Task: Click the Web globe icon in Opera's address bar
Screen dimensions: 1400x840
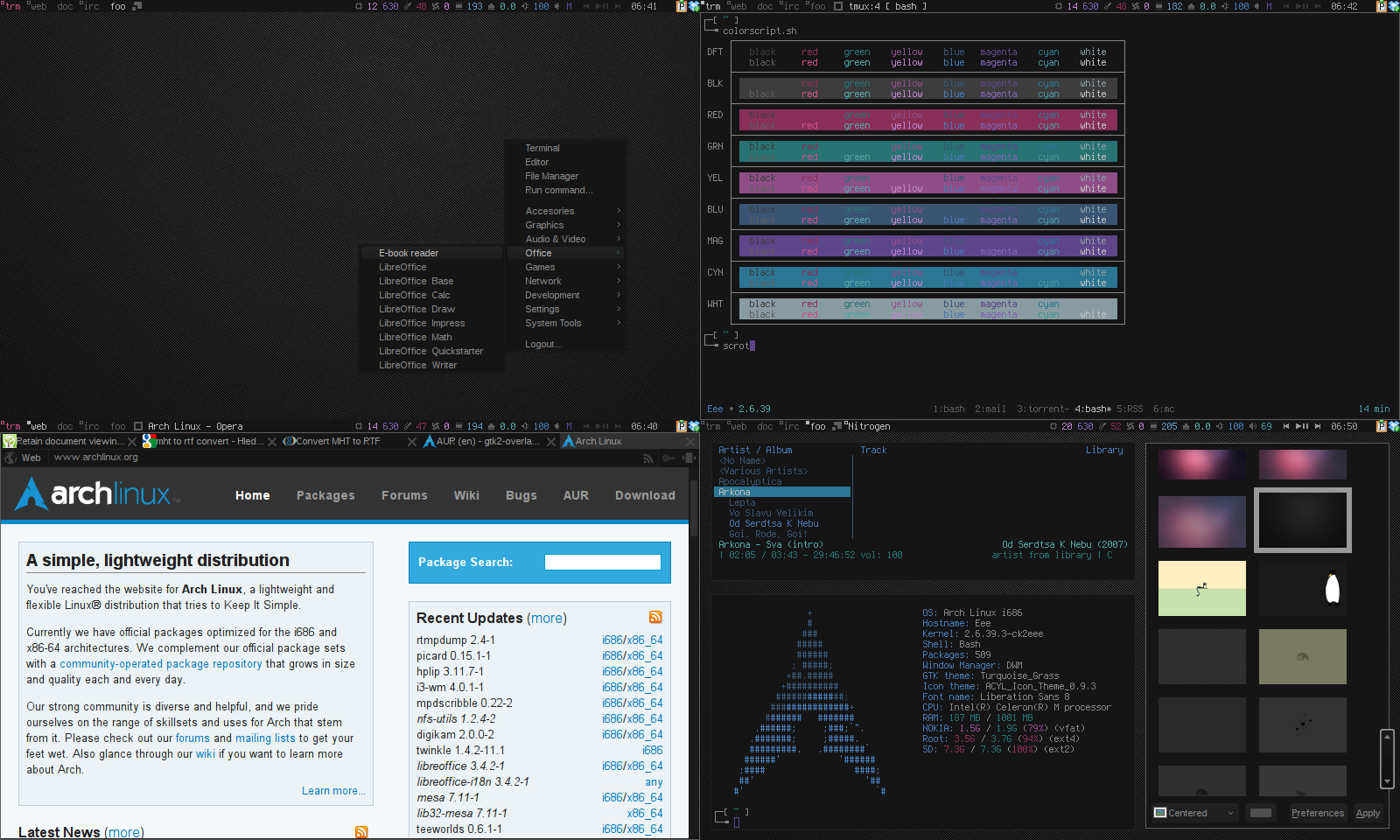Action: (x=10, y=458)
